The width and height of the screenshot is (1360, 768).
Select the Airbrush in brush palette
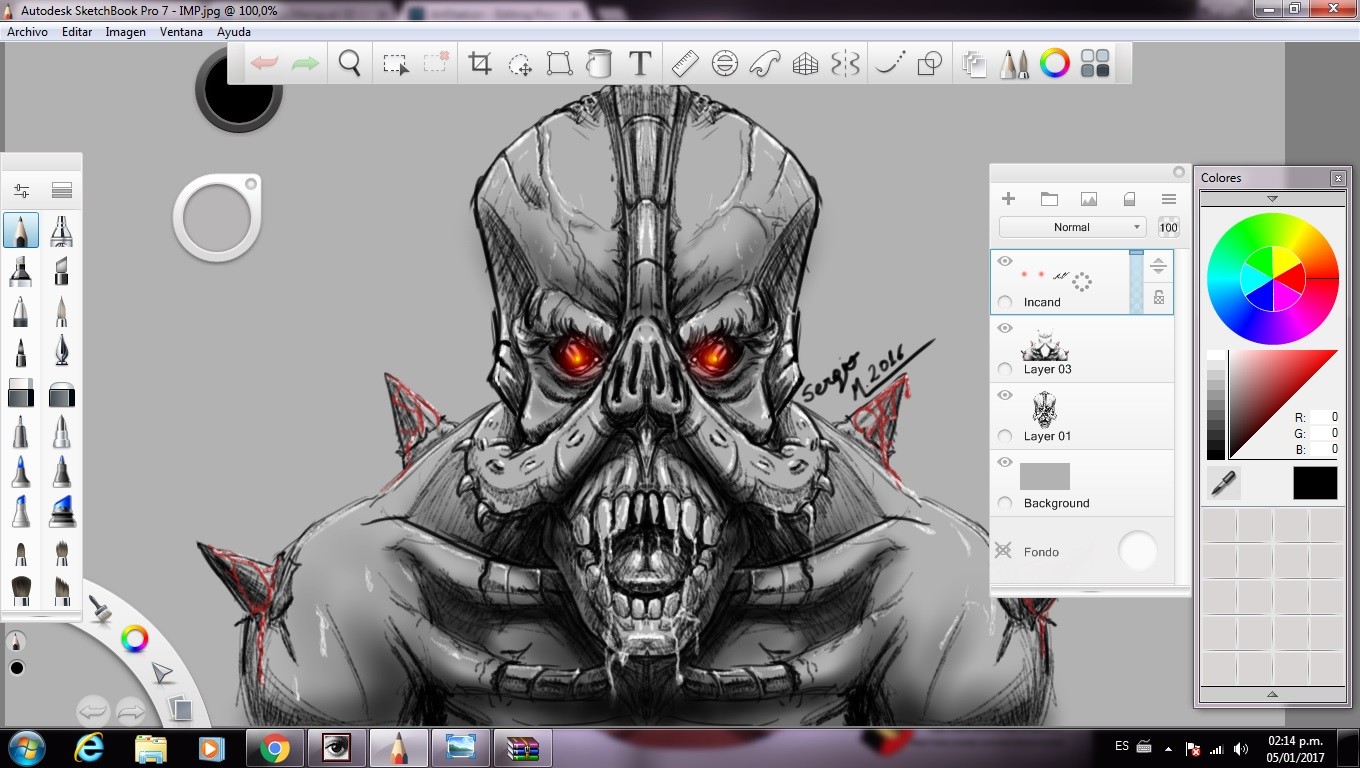(61, 231)
